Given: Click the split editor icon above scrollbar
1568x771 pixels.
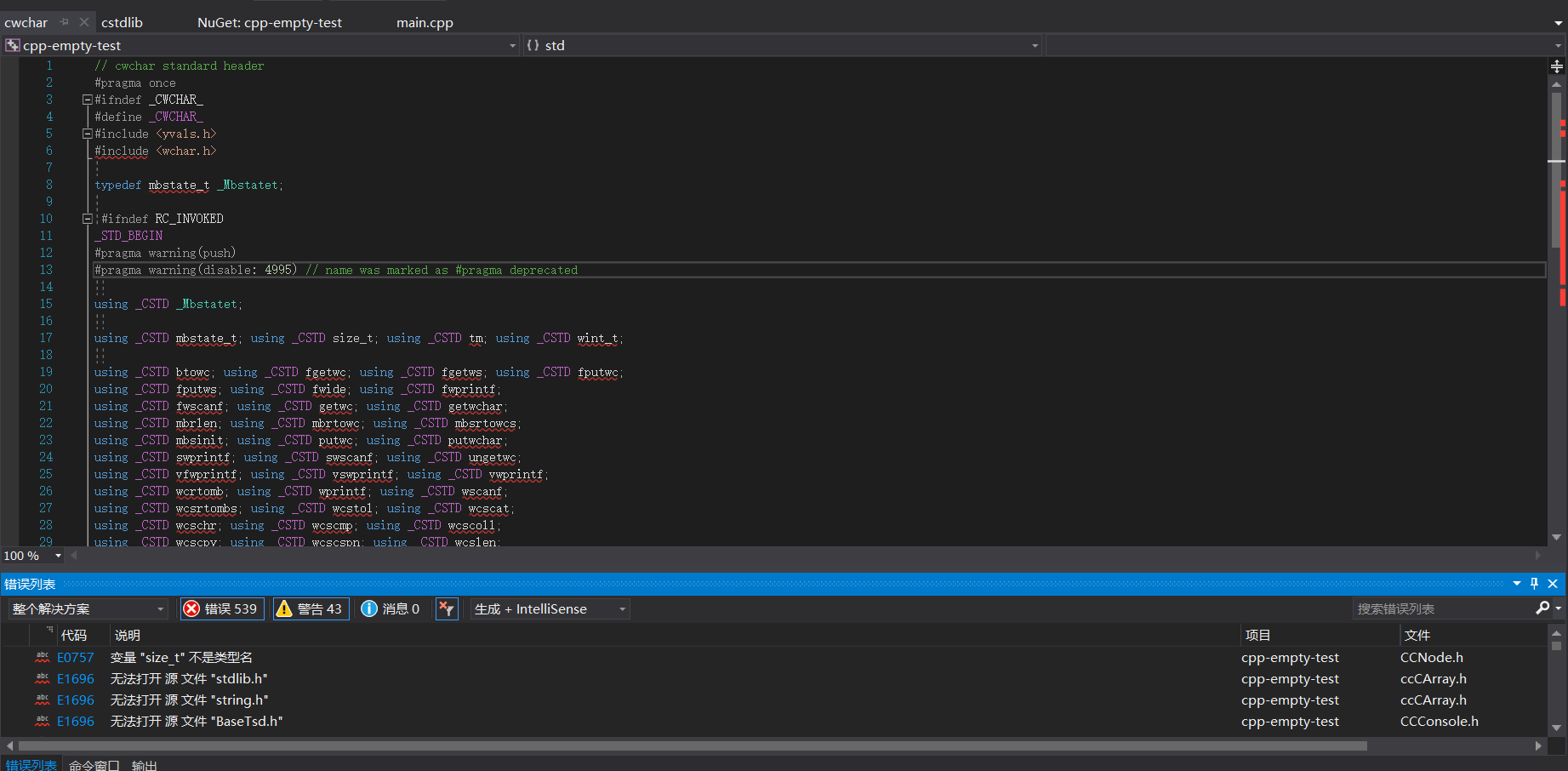Looking at the screenshot, I should [1556, 66].
